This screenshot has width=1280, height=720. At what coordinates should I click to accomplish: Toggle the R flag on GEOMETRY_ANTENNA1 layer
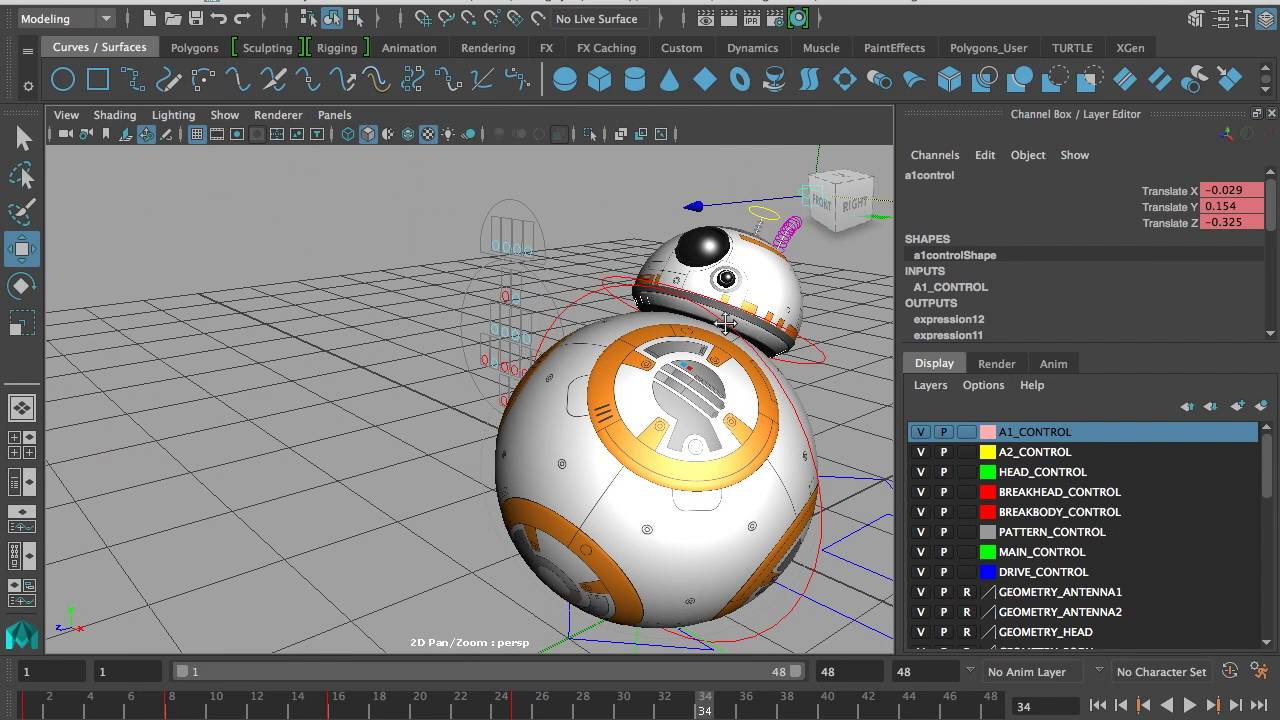click(x=966, y=591)
